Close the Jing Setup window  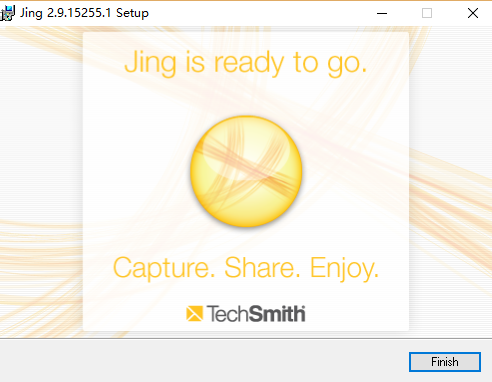[x=473, y=13]
